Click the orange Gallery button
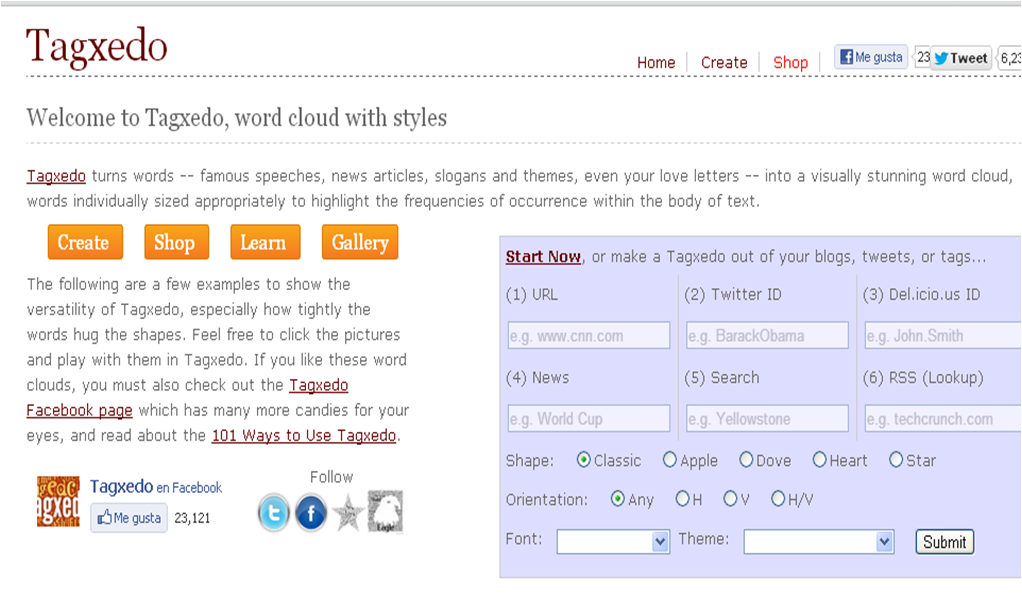 [x=359, y=241]
